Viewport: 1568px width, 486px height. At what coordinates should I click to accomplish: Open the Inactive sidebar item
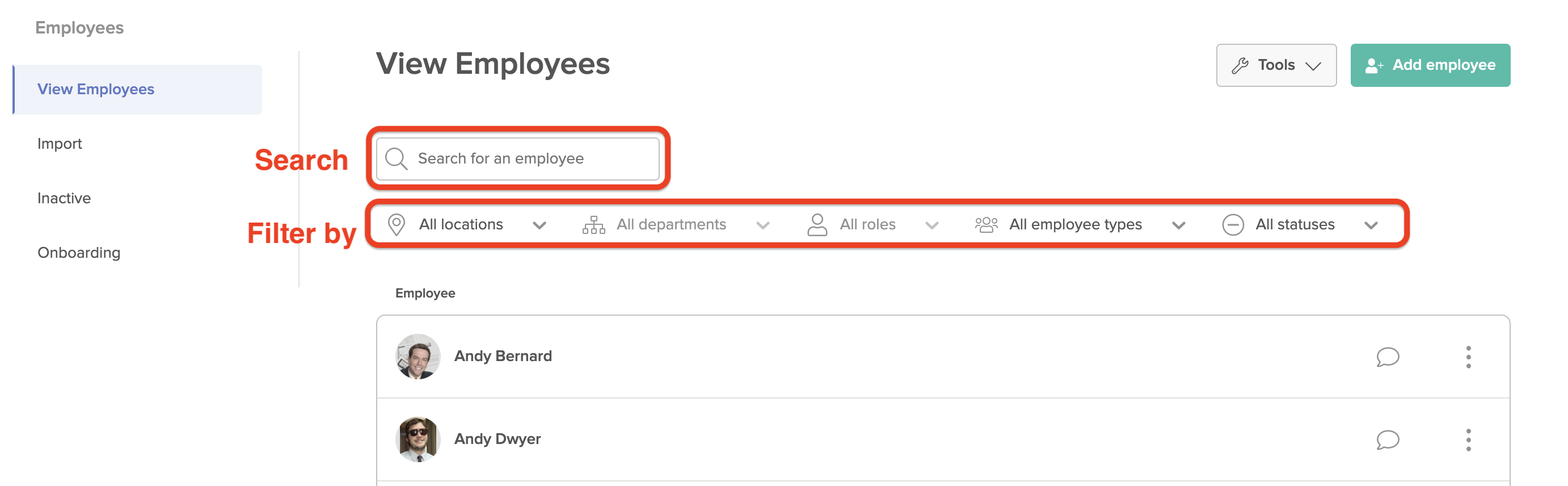64,199
